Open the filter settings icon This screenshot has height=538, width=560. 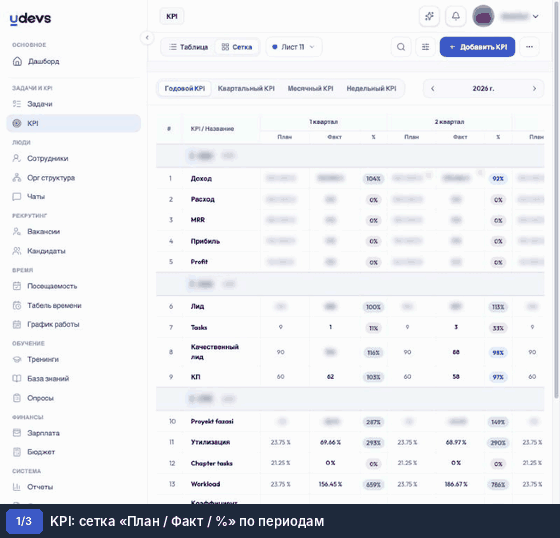pos(425,47)
